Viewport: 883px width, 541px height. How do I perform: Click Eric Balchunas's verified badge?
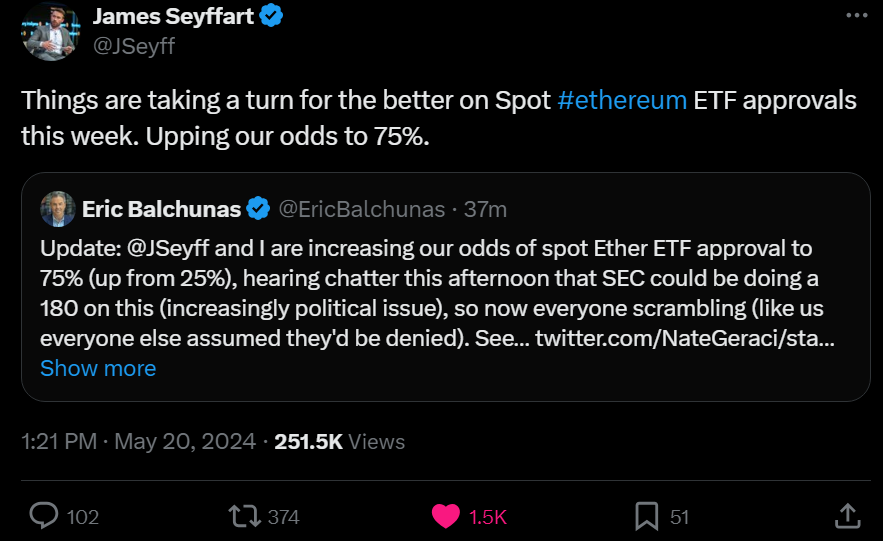point(258,209)
